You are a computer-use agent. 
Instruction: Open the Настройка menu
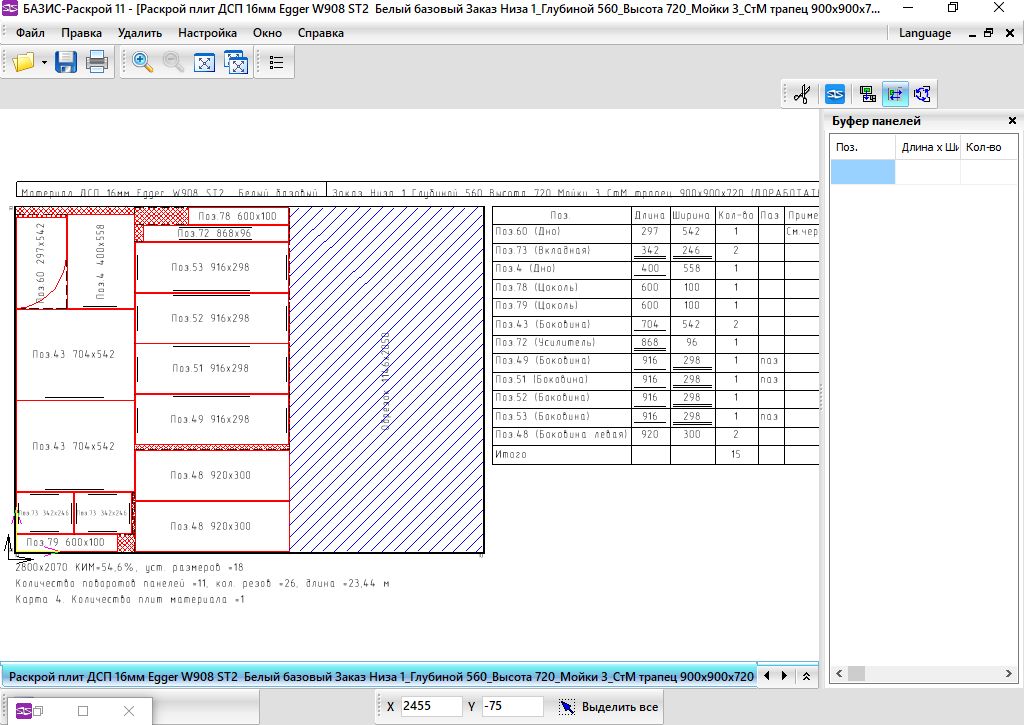pos(207,33)
